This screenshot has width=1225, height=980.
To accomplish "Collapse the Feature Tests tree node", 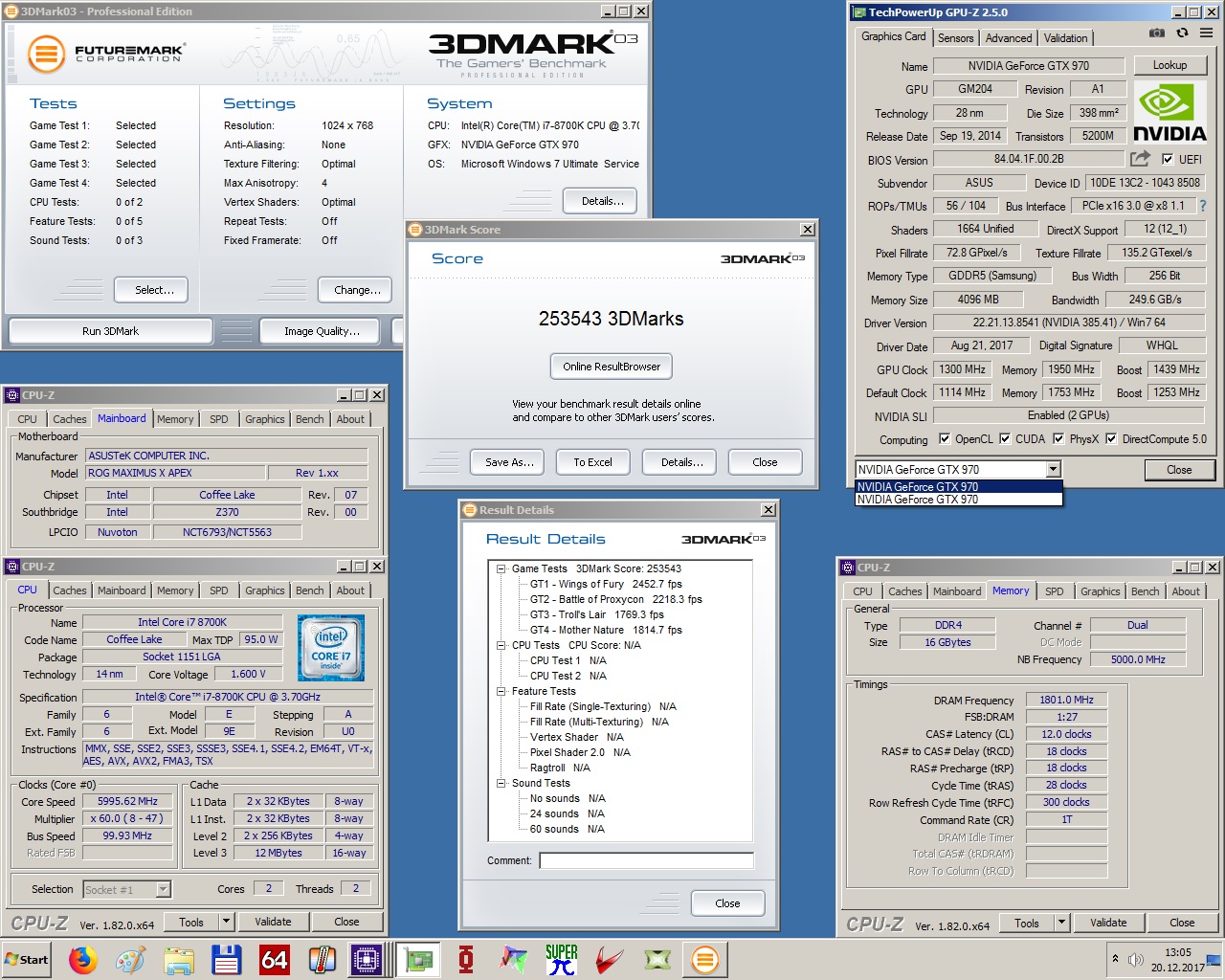I will point(501,691).
